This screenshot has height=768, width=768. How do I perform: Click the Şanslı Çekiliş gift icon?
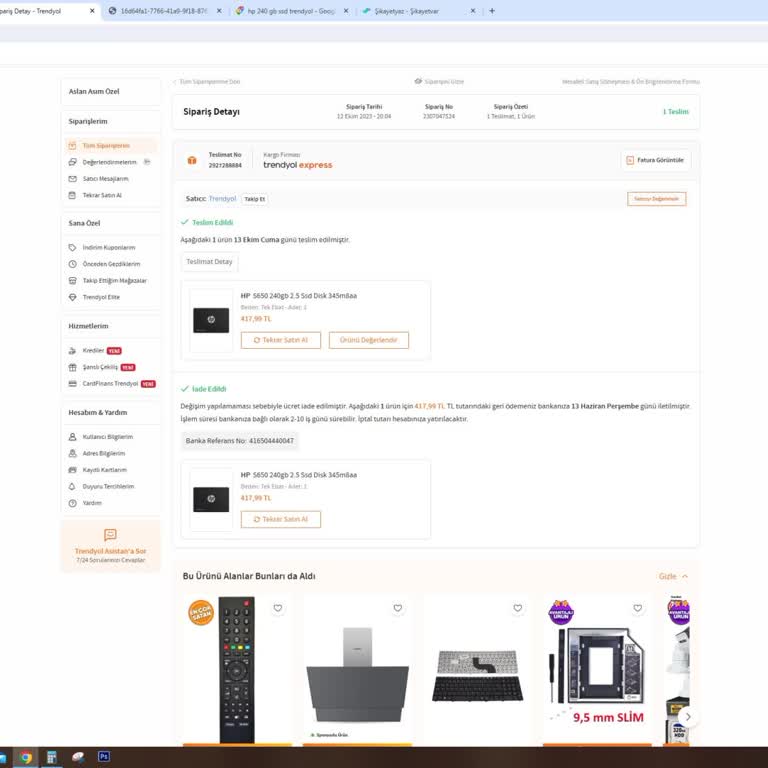pyautogui.click(x=72, y=367)
